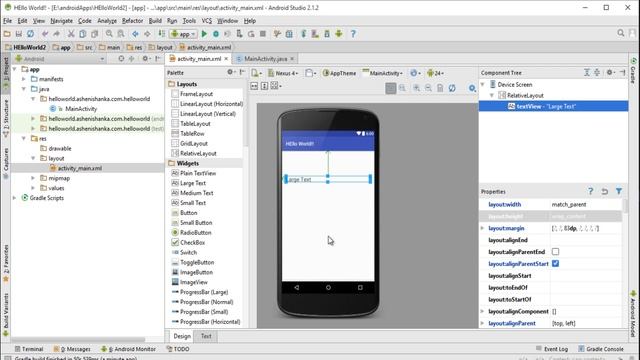The height and width of the screenshot is (360, 640).
Task: Click the Cut scissors icon
Action: click(x=71, y=34)
